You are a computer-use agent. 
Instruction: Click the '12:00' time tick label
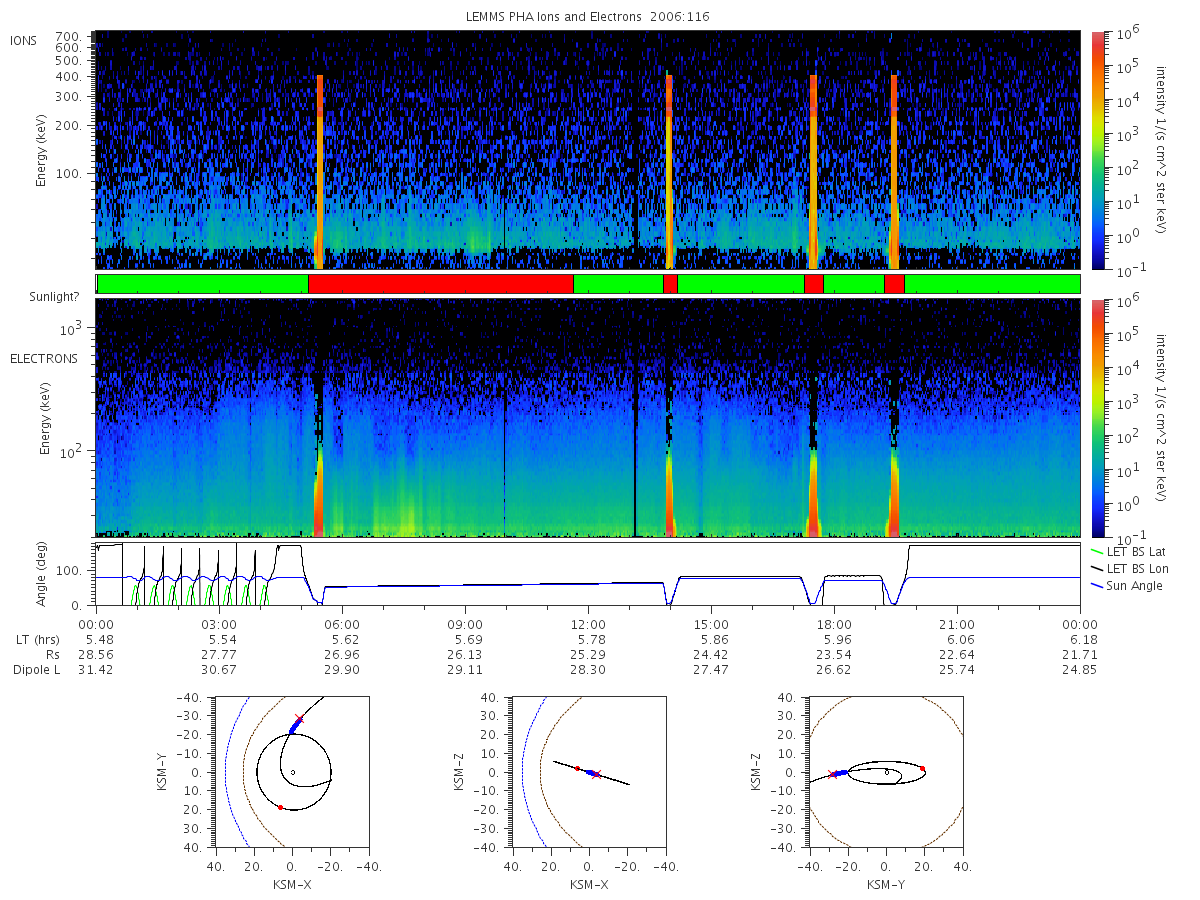pyautogui.click(x=588, y=624)
